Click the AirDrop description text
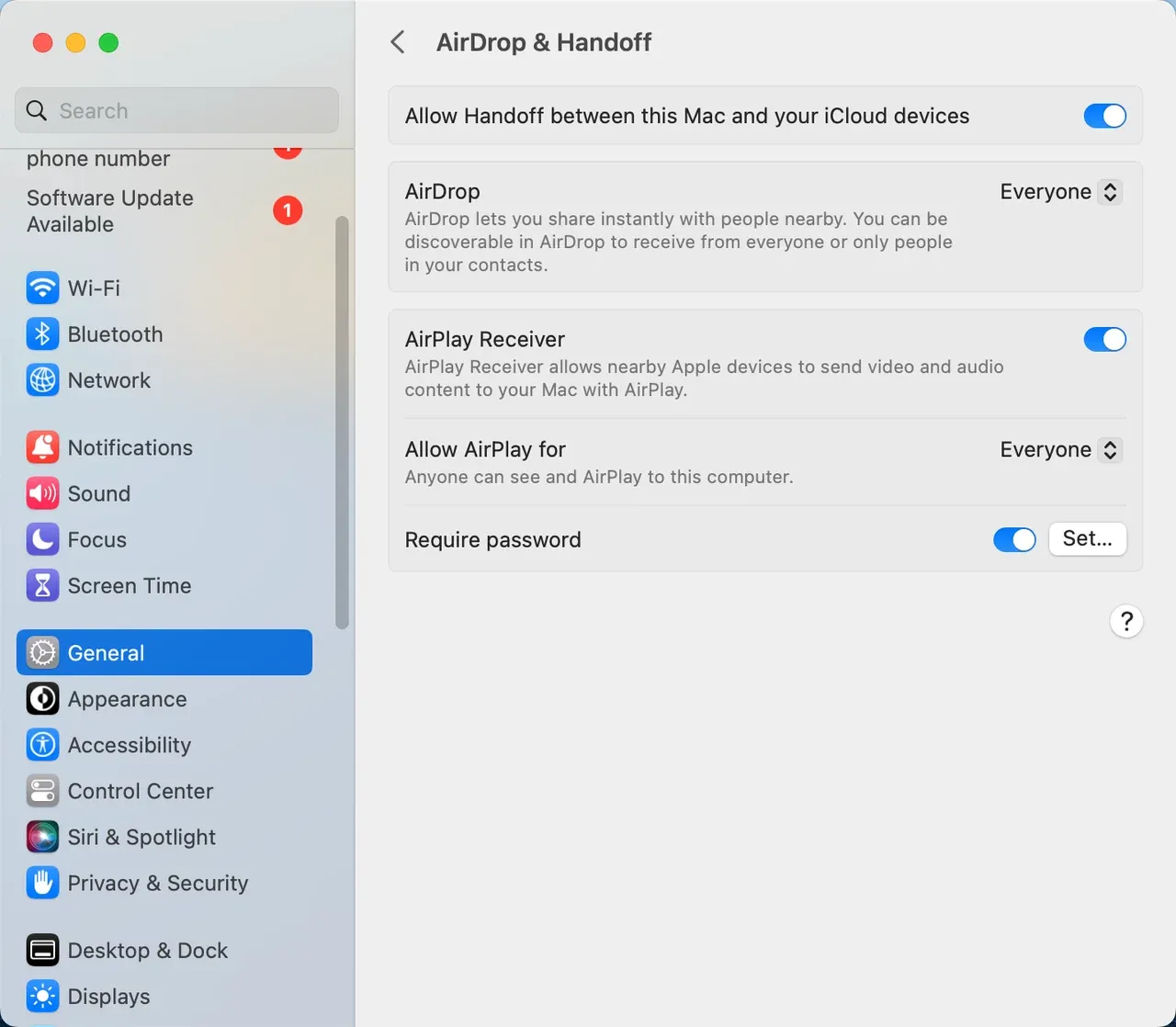1176x1027 pixels. click(x=678, y=243)
